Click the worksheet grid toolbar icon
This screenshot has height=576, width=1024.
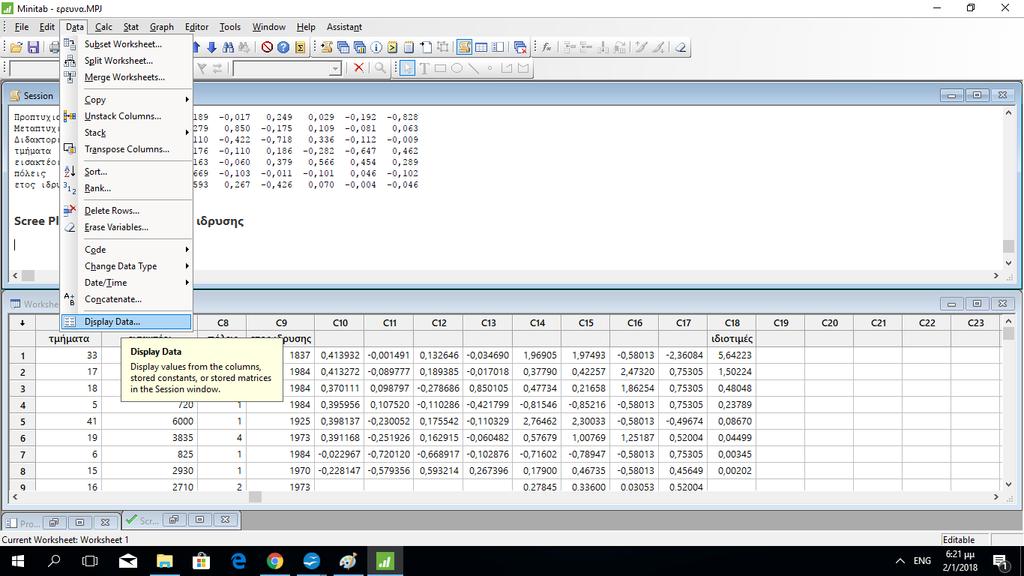click(481, 47)
